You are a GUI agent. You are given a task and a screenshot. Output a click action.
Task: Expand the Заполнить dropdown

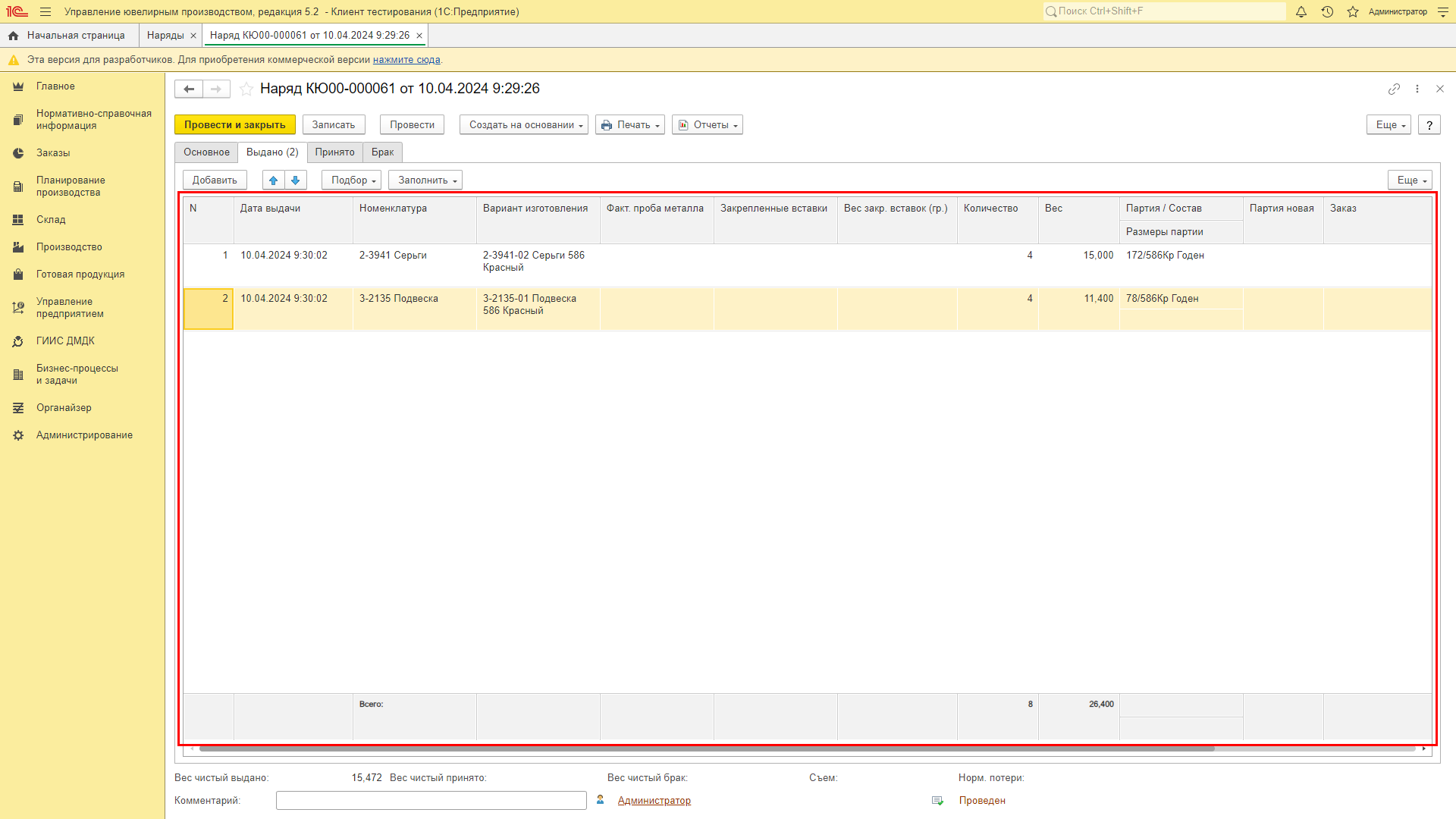click(425, 180)
